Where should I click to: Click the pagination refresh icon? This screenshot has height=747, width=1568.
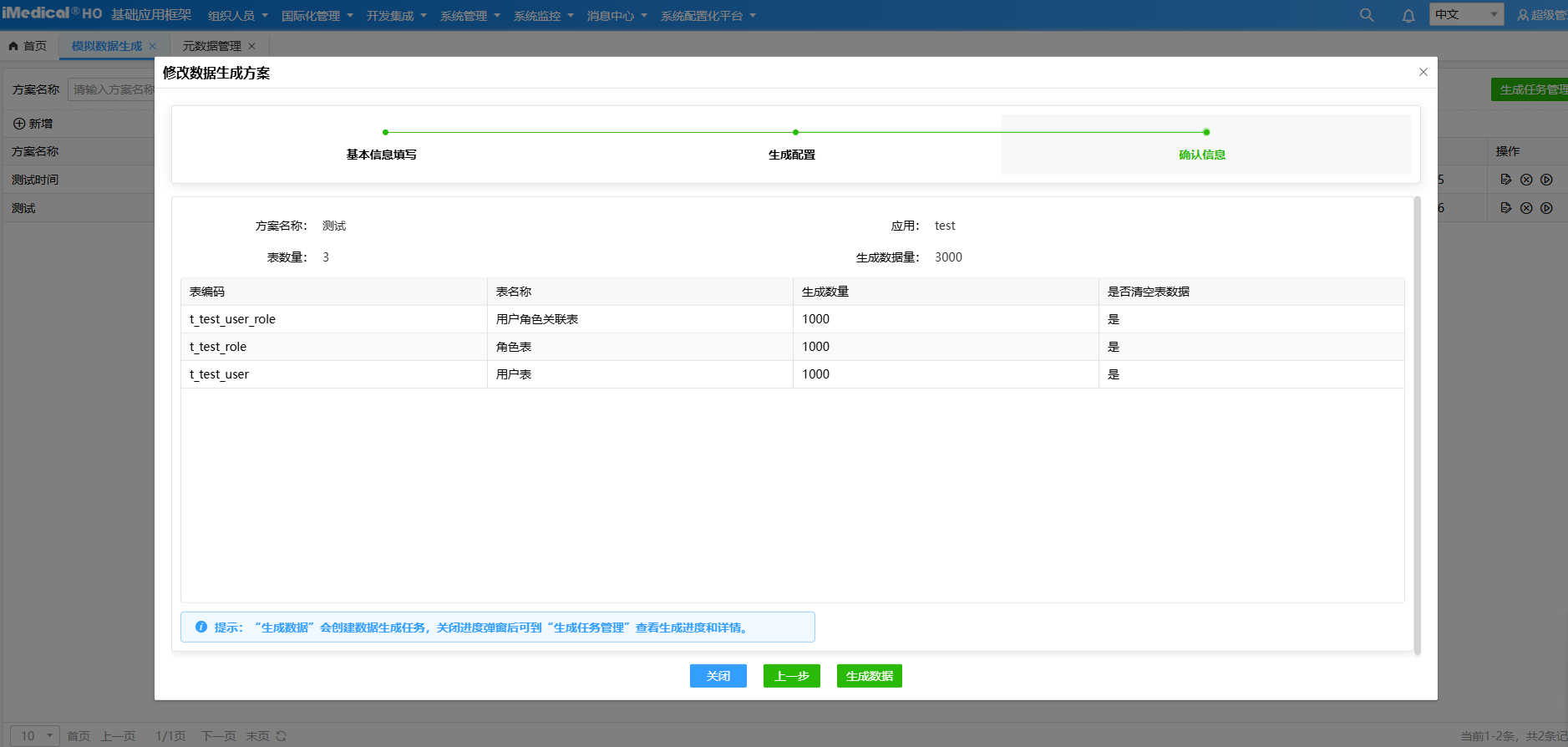coord(282,736)
